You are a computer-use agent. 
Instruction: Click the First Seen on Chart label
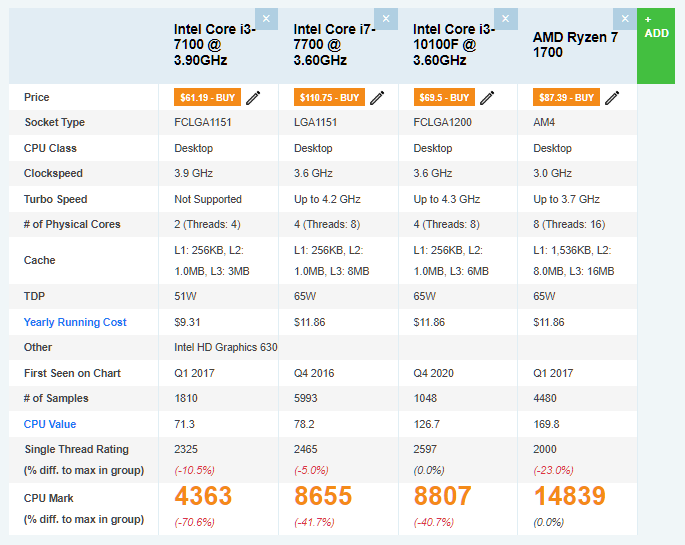click(x=73, y=373)
